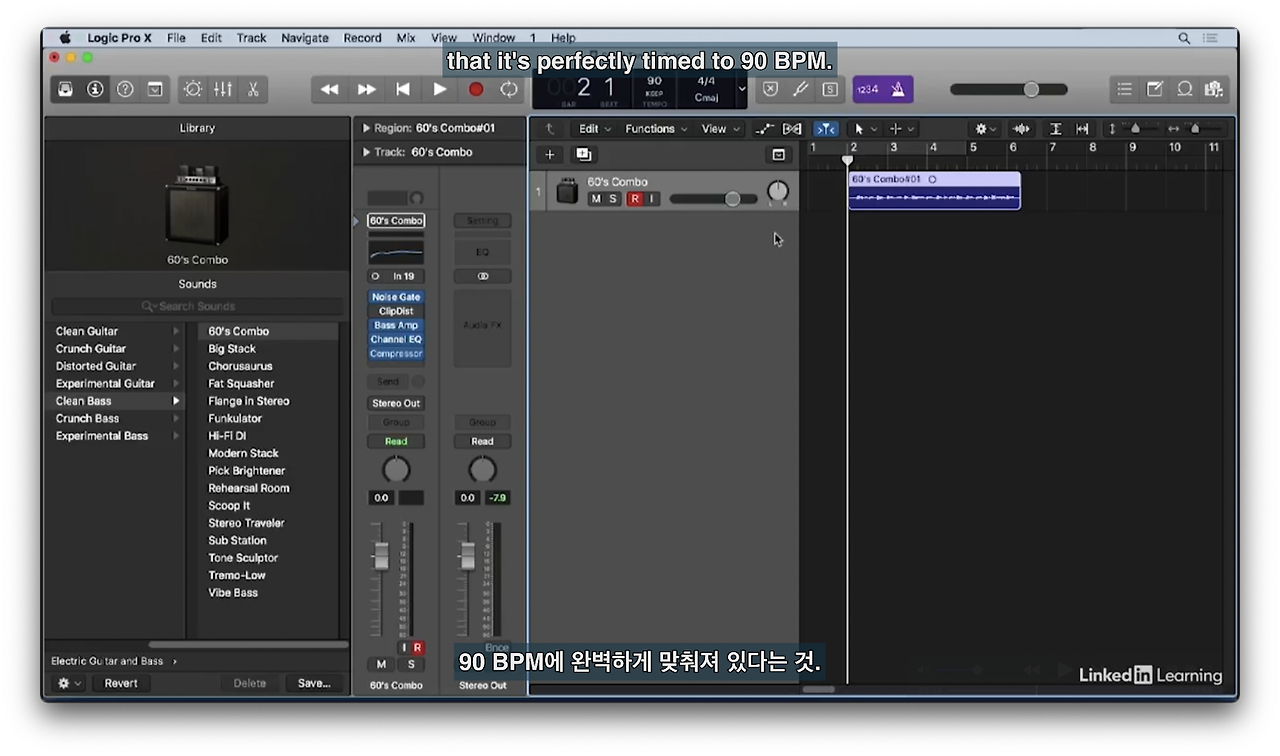Open tracks area View menu
1280x756 pixels.
(x=720, y=128)
